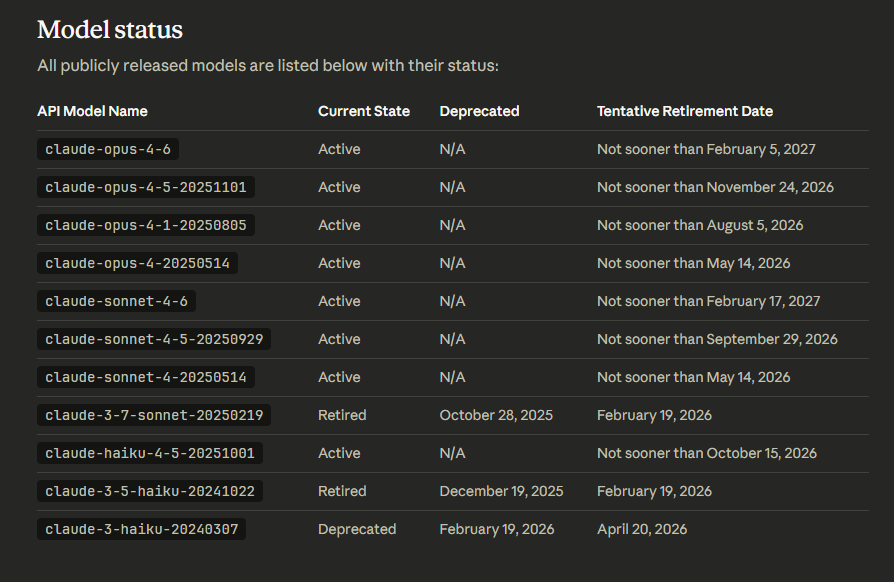Click claude-3-haiku-20240307 model name
Image resolution: width=894 pixels, height=582 pixels.
click(x=142, y=529)
